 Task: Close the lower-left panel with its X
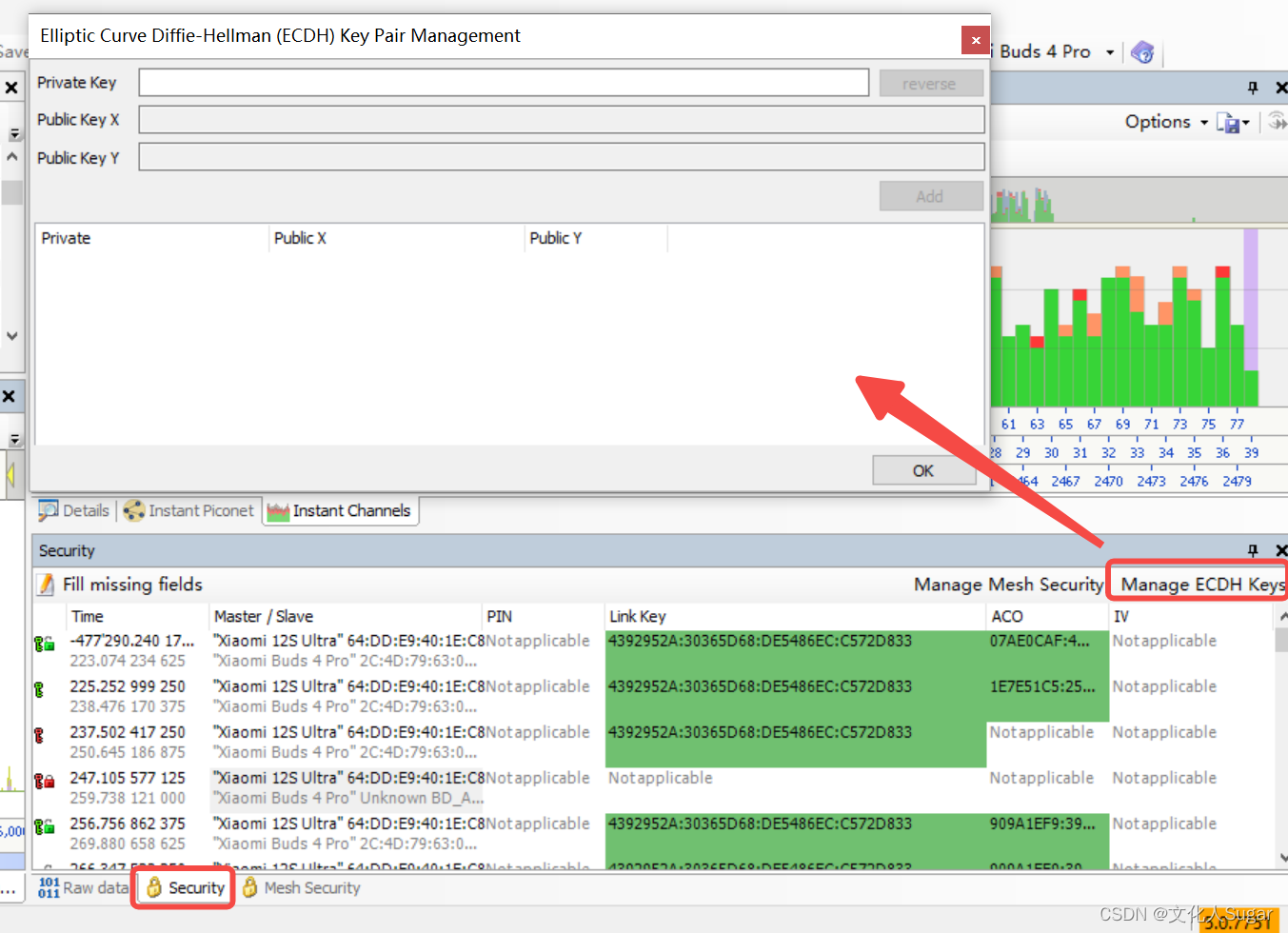[9, 396]
